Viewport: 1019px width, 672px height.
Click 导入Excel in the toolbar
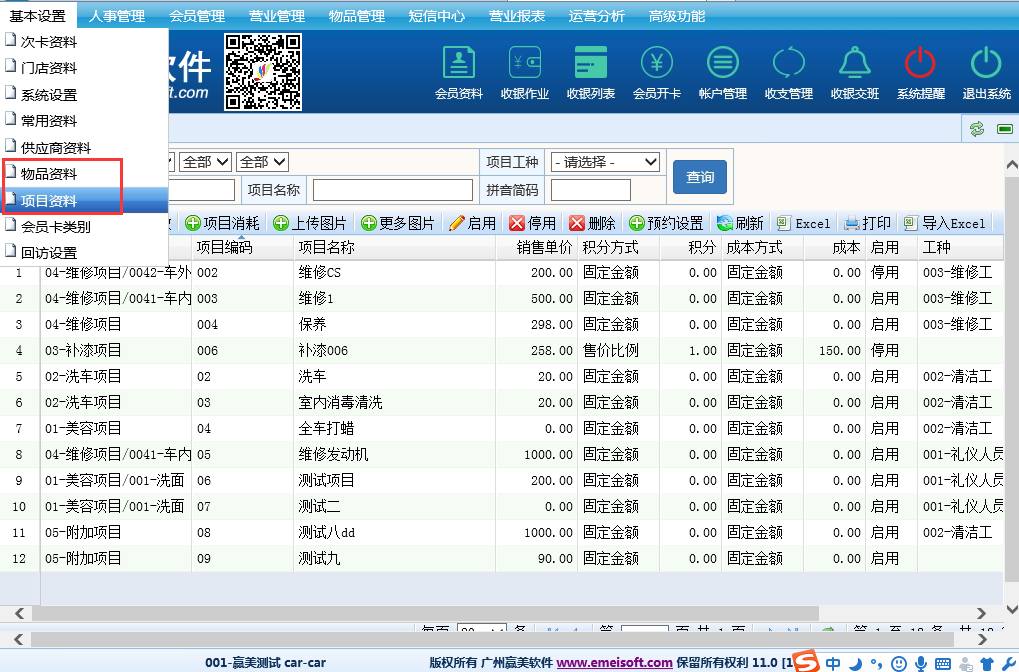(x=944, y=223)
